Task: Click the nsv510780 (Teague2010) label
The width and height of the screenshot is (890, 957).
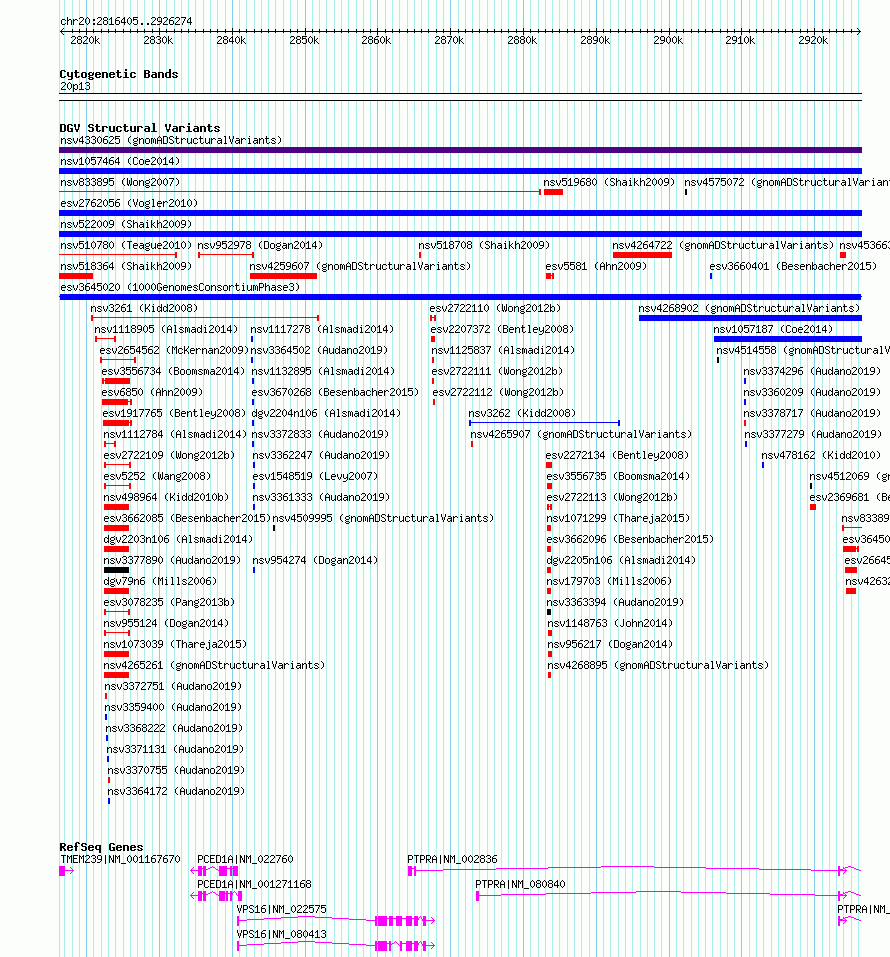Action: 126,245
